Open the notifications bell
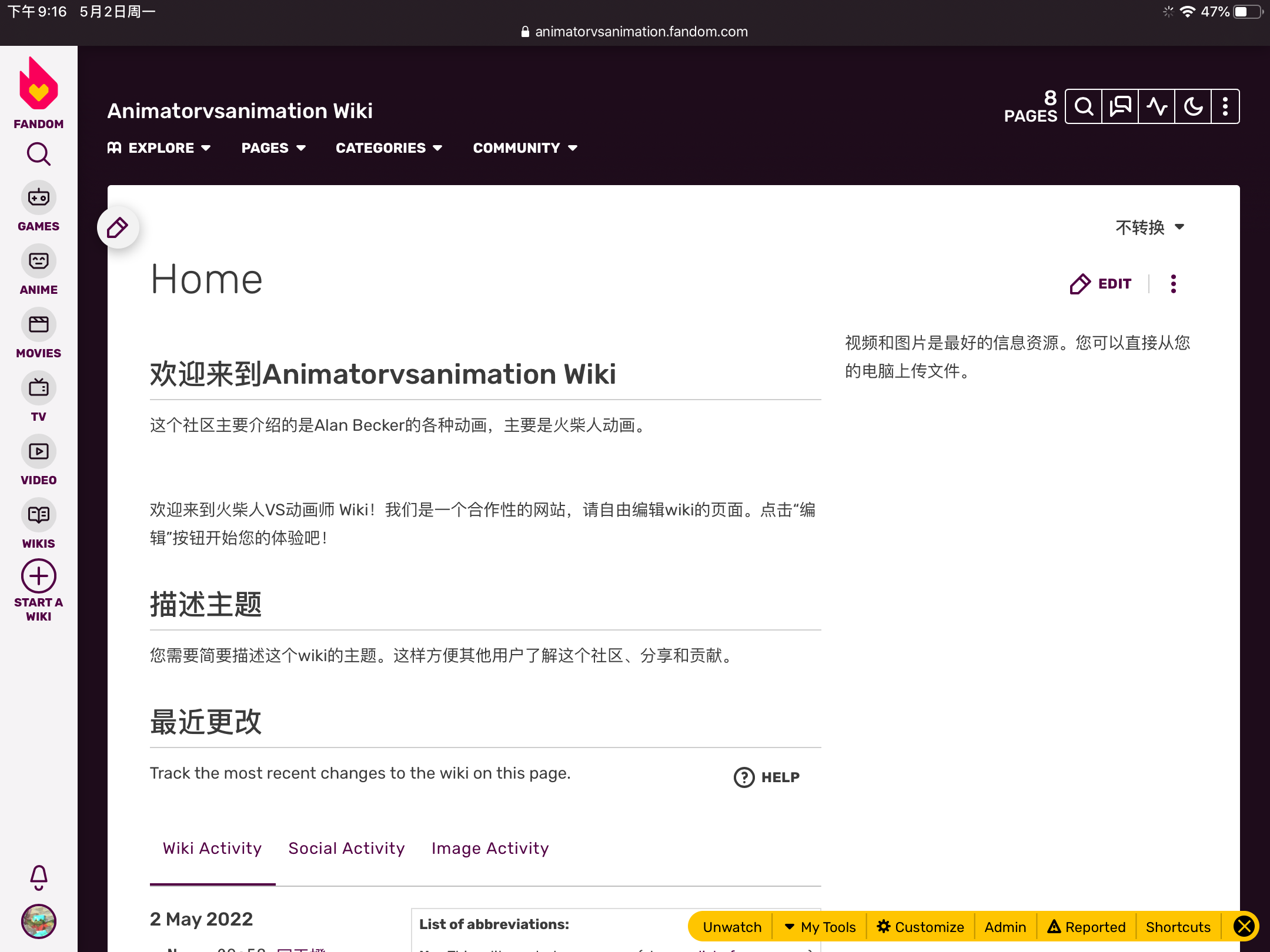The image size is (1270, 952). pos(38,877)
